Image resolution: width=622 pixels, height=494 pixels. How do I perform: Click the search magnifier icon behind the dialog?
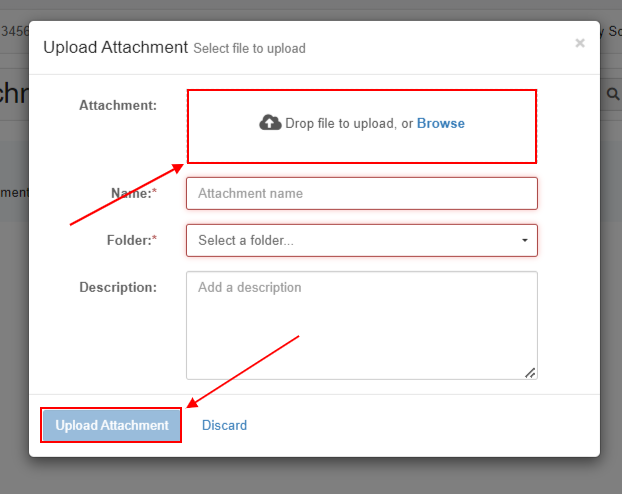[x=612, y=94]
